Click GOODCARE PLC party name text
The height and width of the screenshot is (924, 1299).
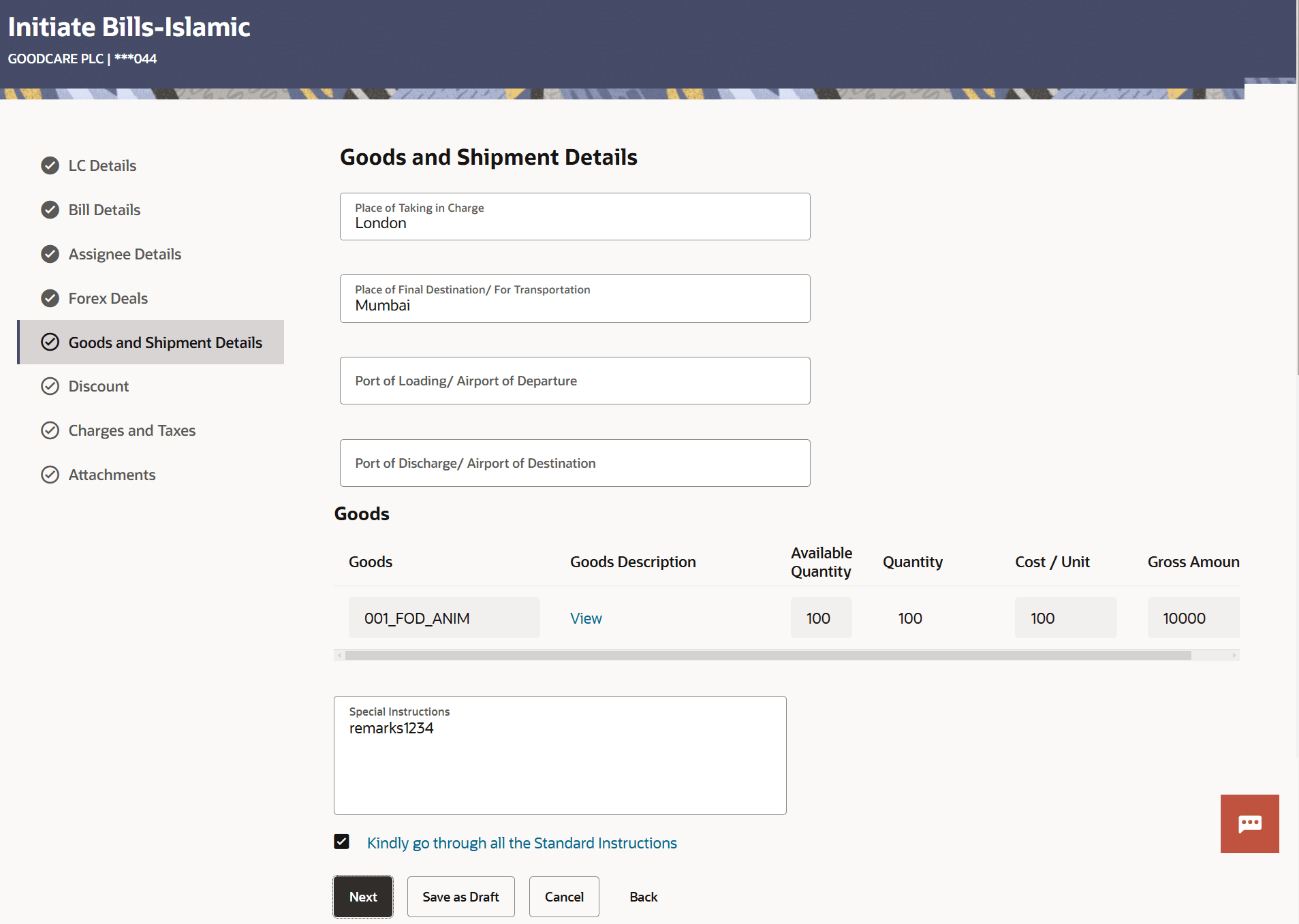click(56, 59)
